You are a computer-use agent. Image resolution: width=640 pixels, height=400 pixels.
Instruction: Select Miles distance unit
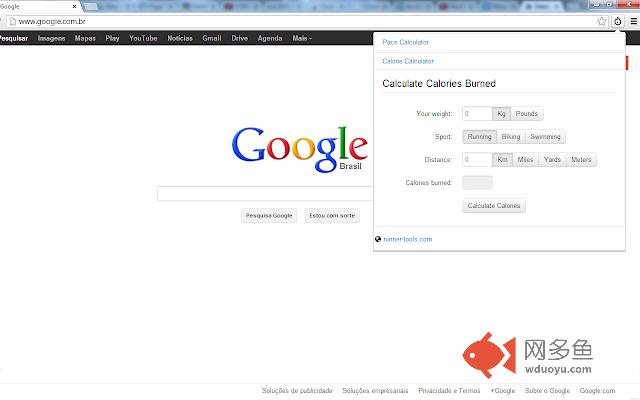pos(525,160)
